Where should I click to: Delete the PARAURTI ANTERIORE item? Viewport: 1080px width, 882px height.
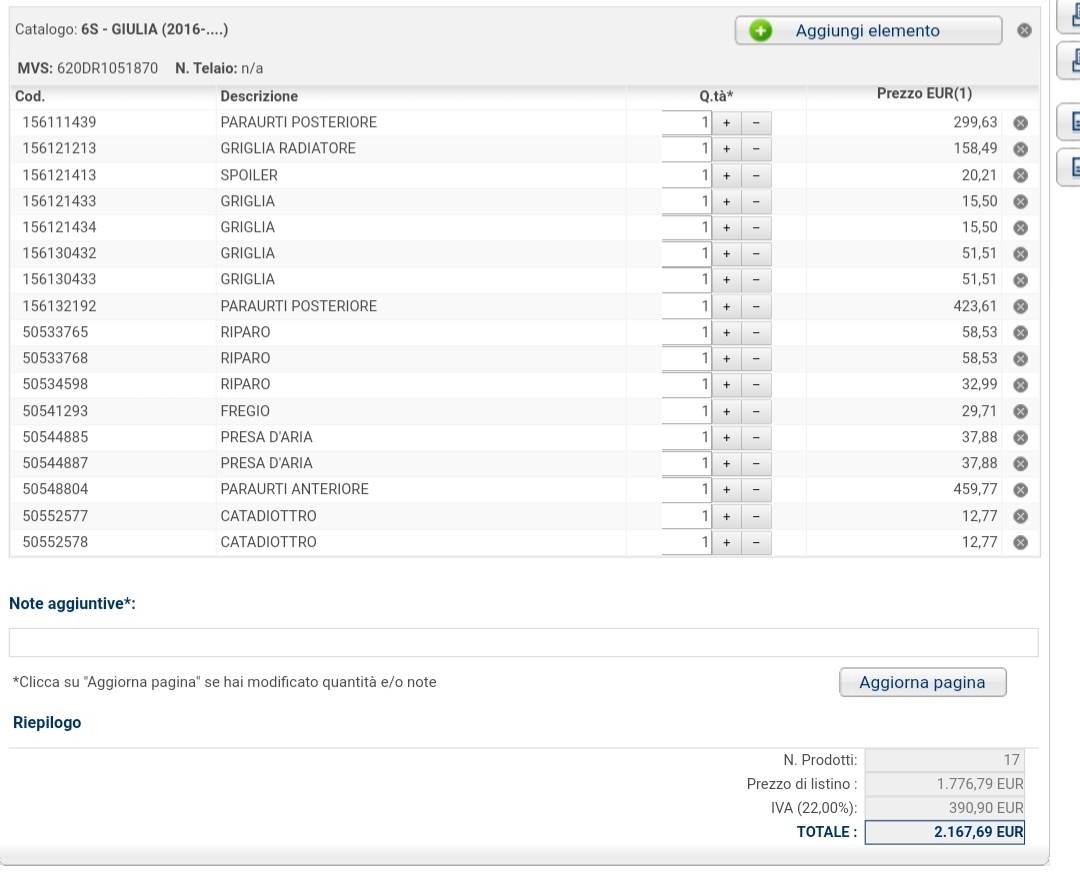point(1020,490)
